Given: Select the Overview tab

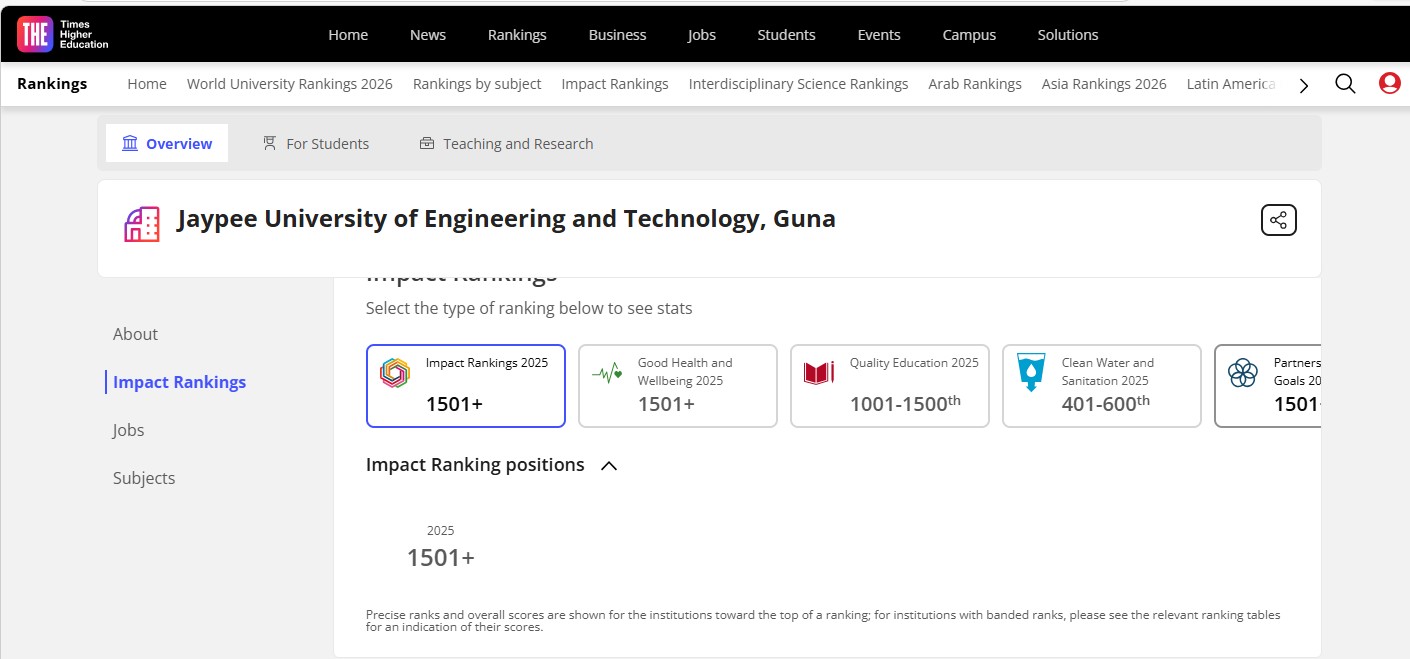Looking at the screenshot, I should tap(167, 144).
